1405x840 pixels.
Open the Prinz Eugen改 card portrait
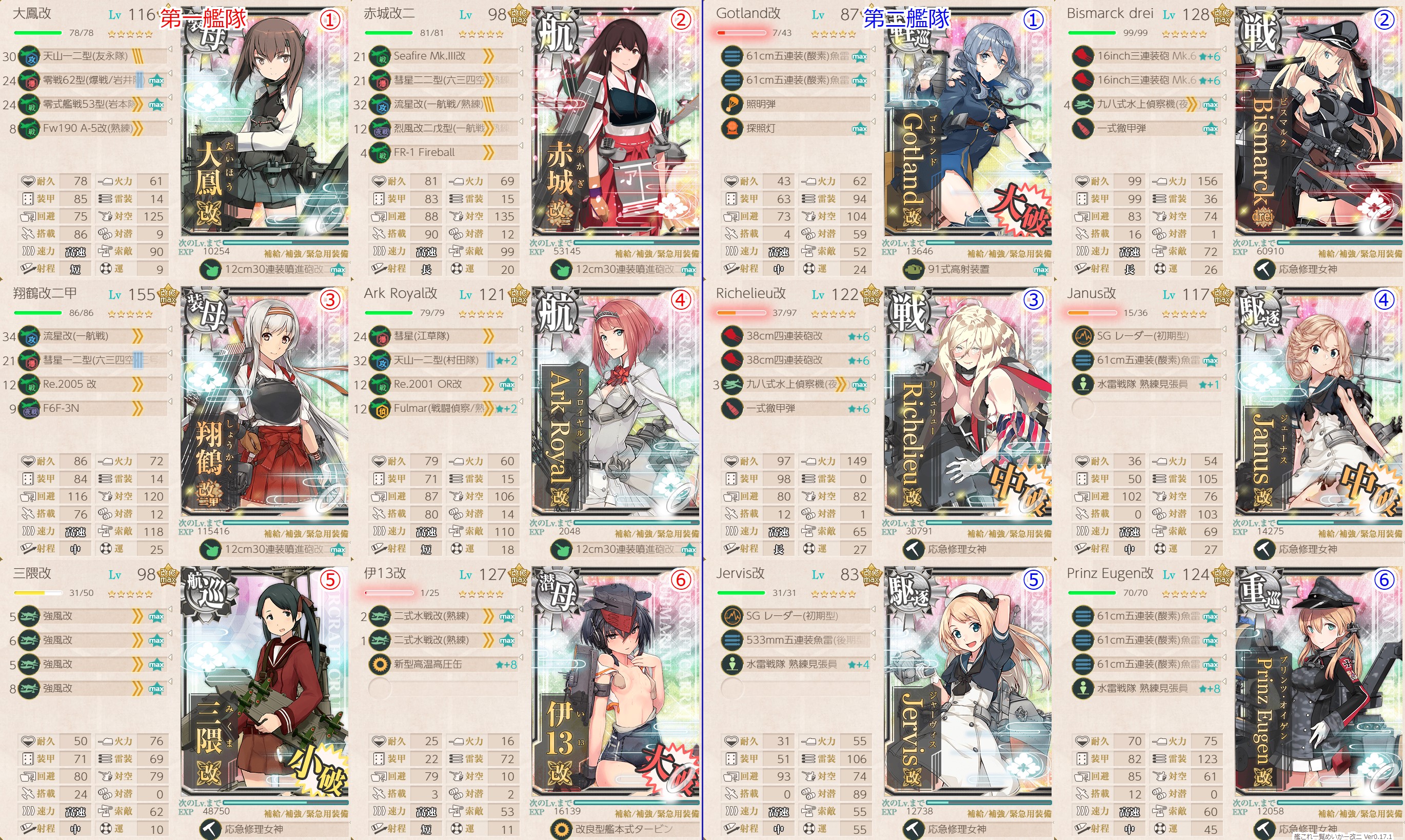pyautogui.click(x=1319, y=681)
